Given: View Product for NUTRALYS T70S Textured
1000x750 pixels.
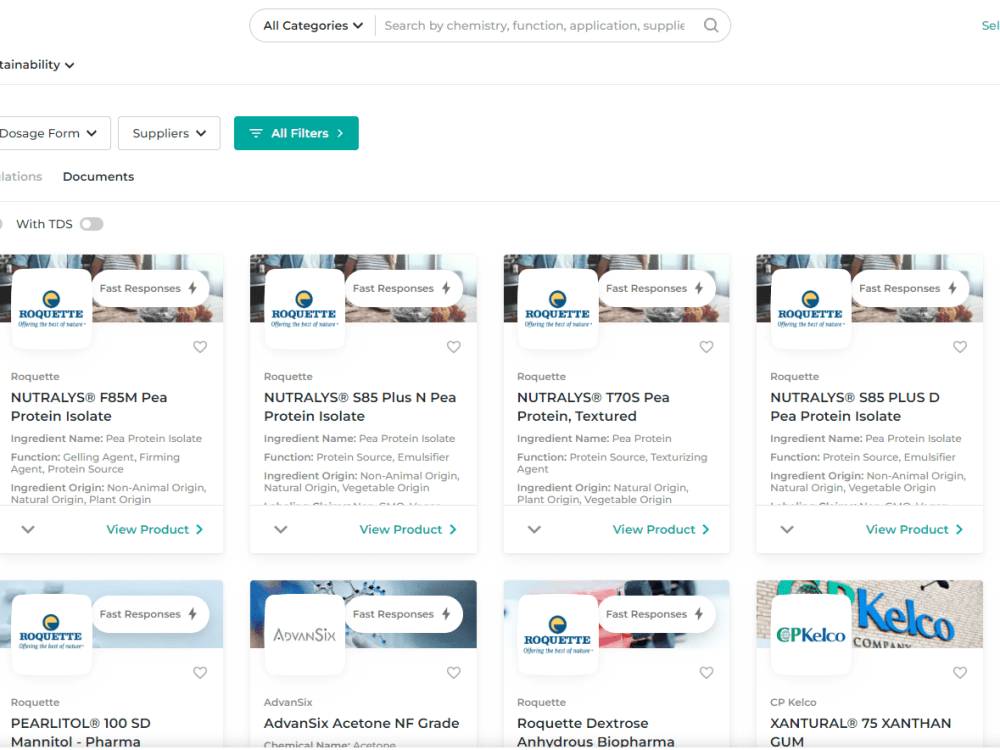Looking at the screenshot, I should [661, 529].
